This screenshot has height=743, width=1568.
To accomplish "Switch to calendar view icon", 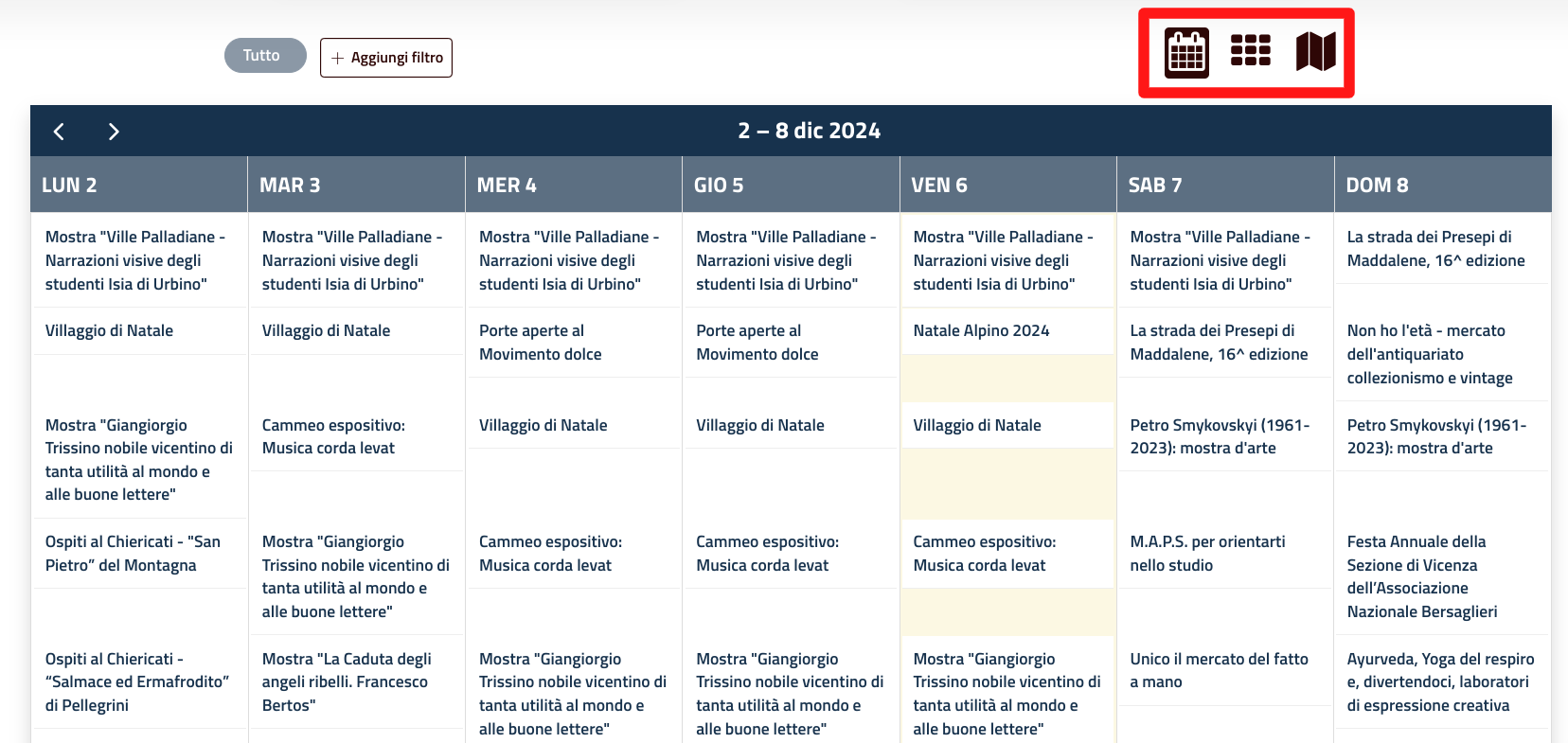I will [x=1186, y=53].
